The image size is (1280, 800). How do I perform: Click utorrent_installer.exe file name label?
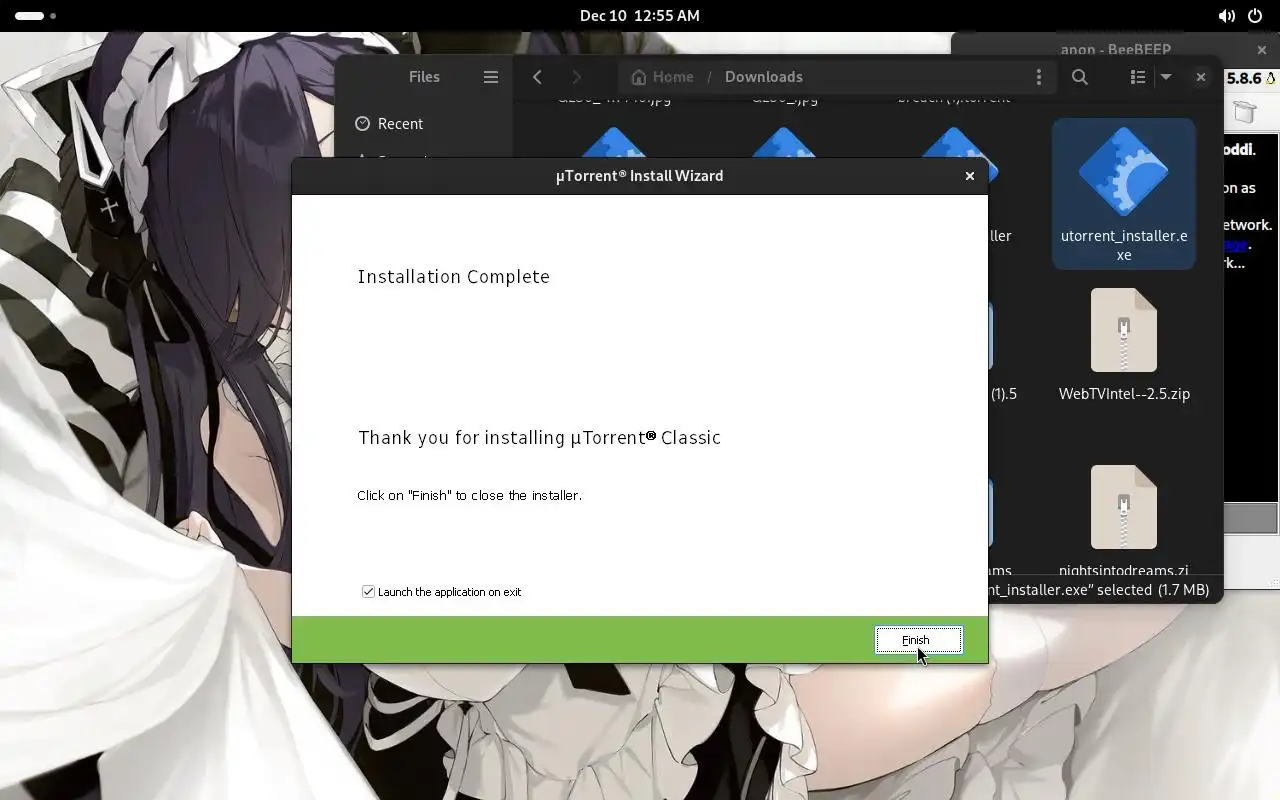click(1124, 245)
